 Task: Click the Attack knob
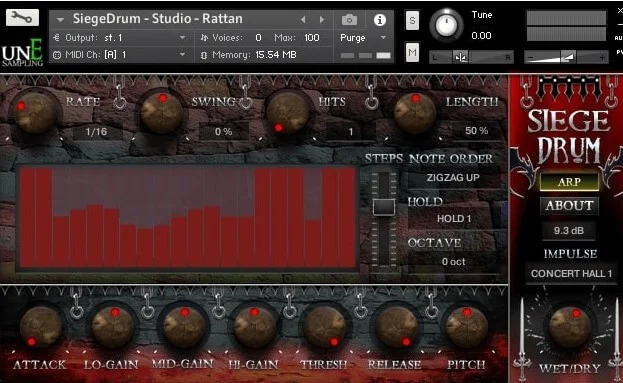coord(41,327)
